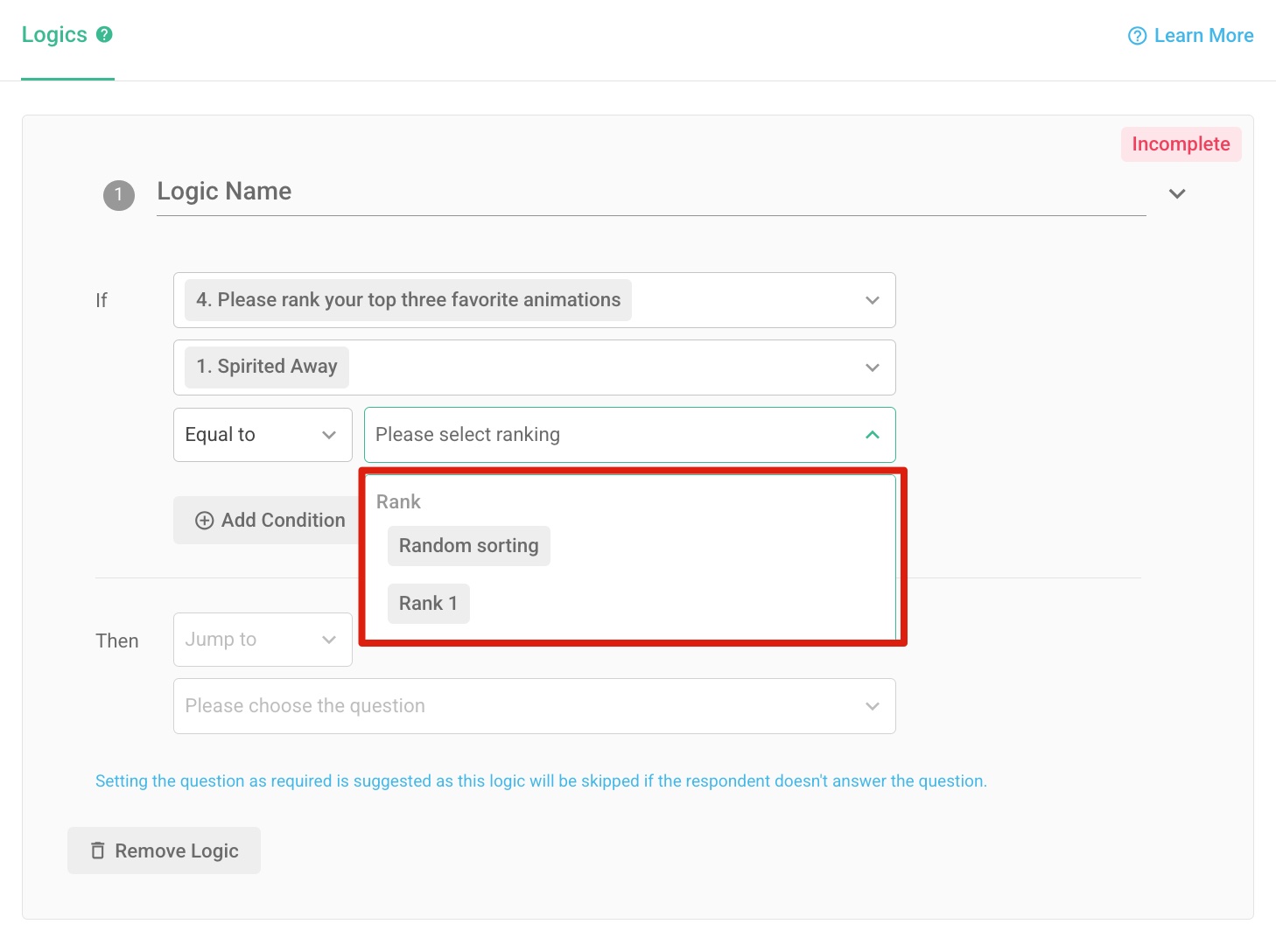Collapse the logic panel with the chevron

1177,194
